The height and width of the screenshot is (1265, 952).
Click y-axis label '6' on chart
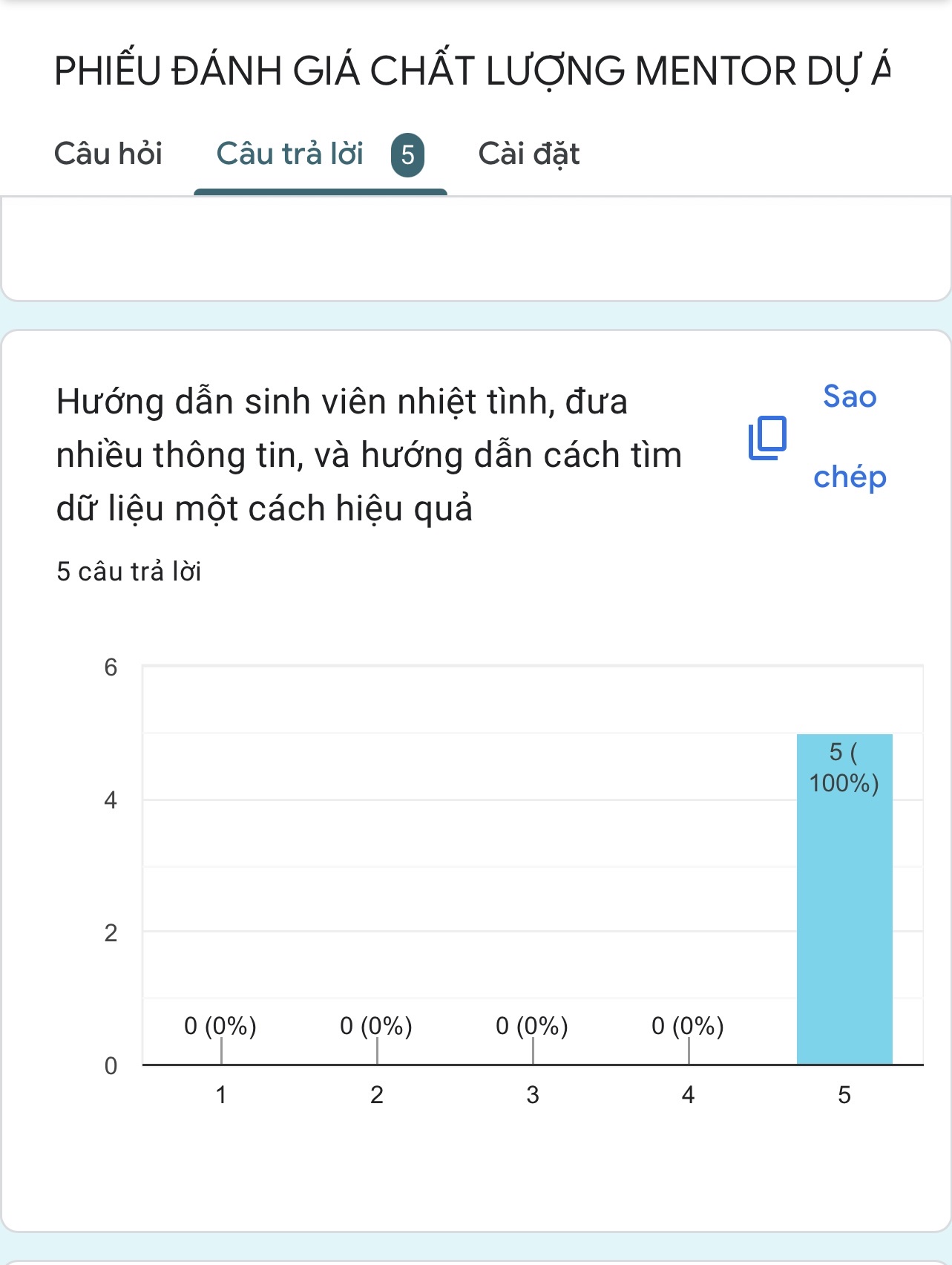pyautogui.click(x=111, y=667)
